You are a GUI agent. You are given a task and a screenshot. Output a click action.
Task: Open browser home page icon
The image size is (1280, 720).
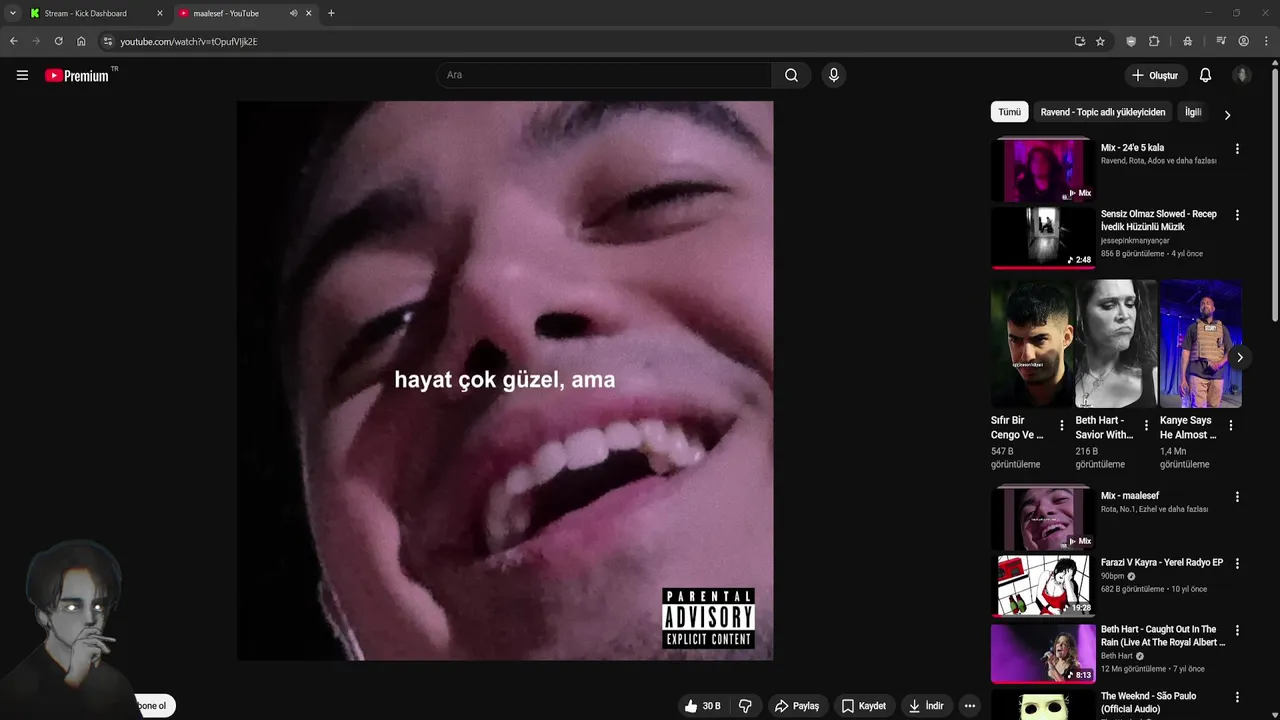point(81,41)
